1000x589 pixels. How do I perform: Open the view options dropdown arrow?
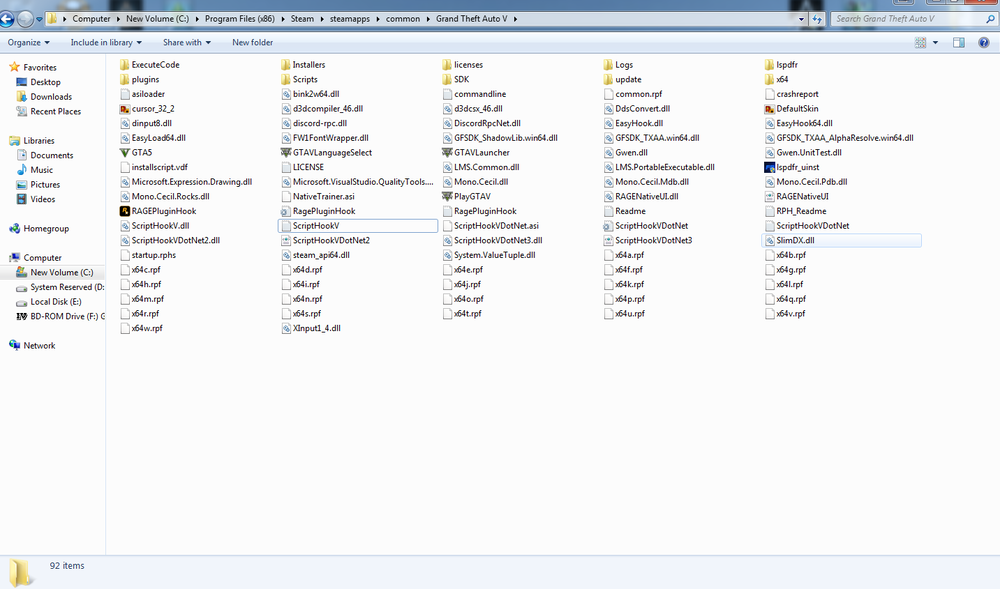(x=936, y=43)
